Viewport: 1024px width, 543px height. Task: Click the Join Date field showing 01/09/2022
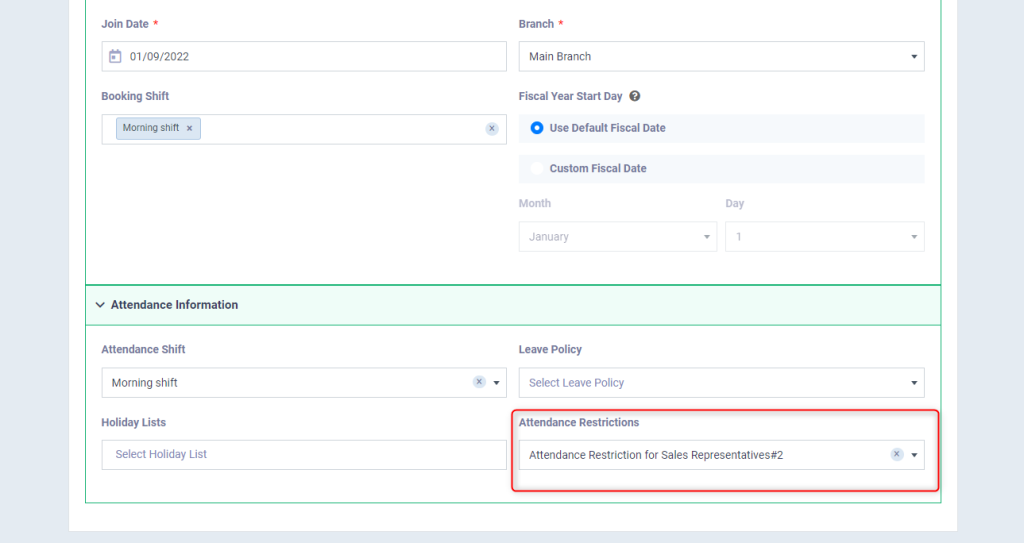304,56
